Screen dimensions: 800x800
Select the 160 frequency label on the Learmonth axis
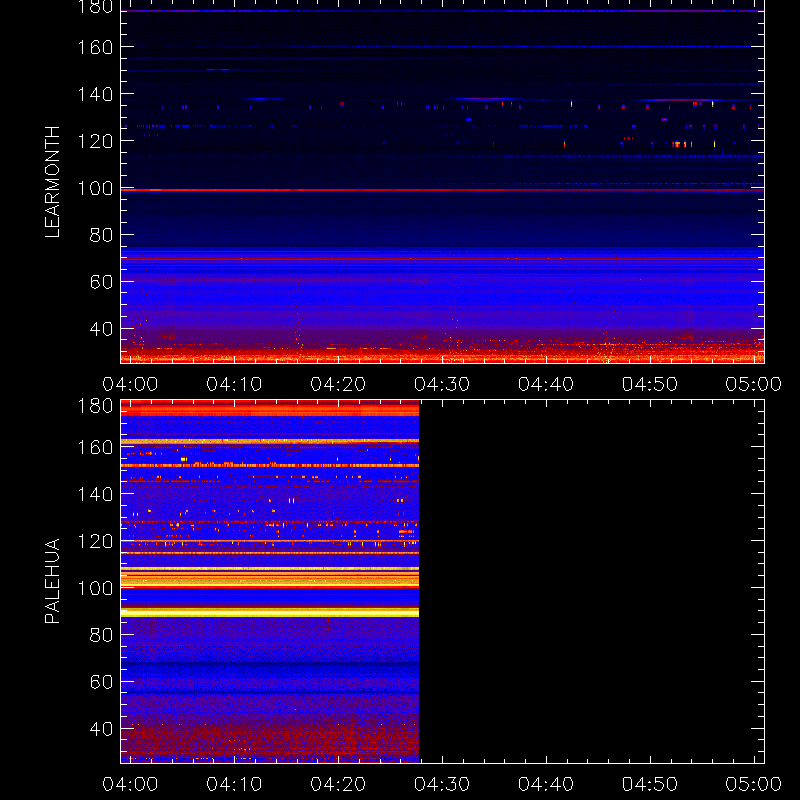click(x=95, y=47)
